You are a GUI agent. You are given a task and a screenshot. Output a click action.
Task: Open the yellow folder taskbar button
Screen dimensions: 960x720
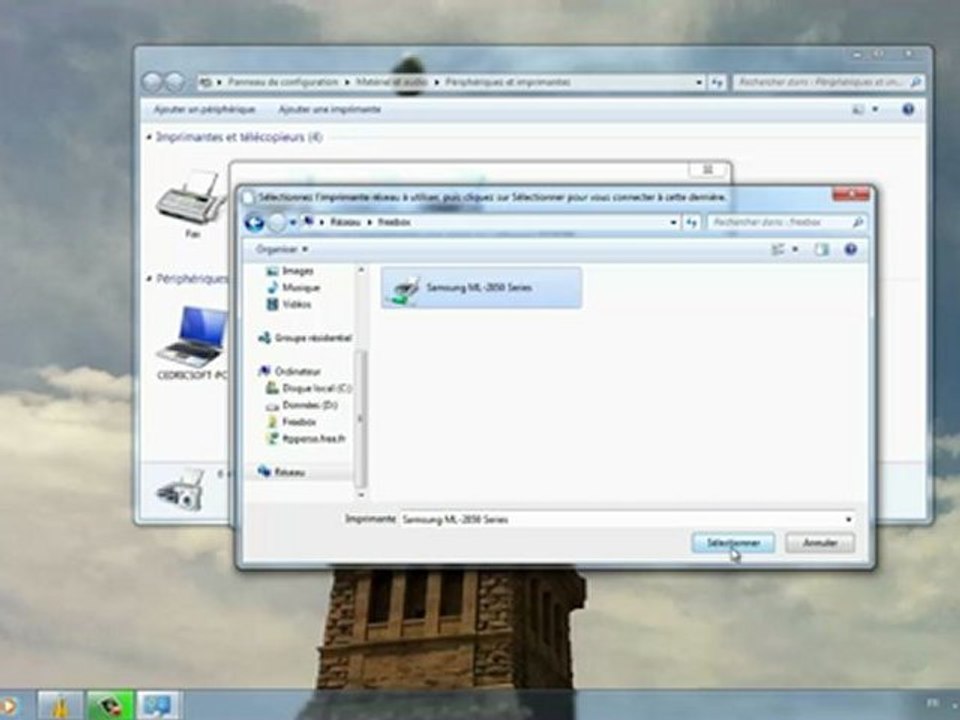click(60, 706)
